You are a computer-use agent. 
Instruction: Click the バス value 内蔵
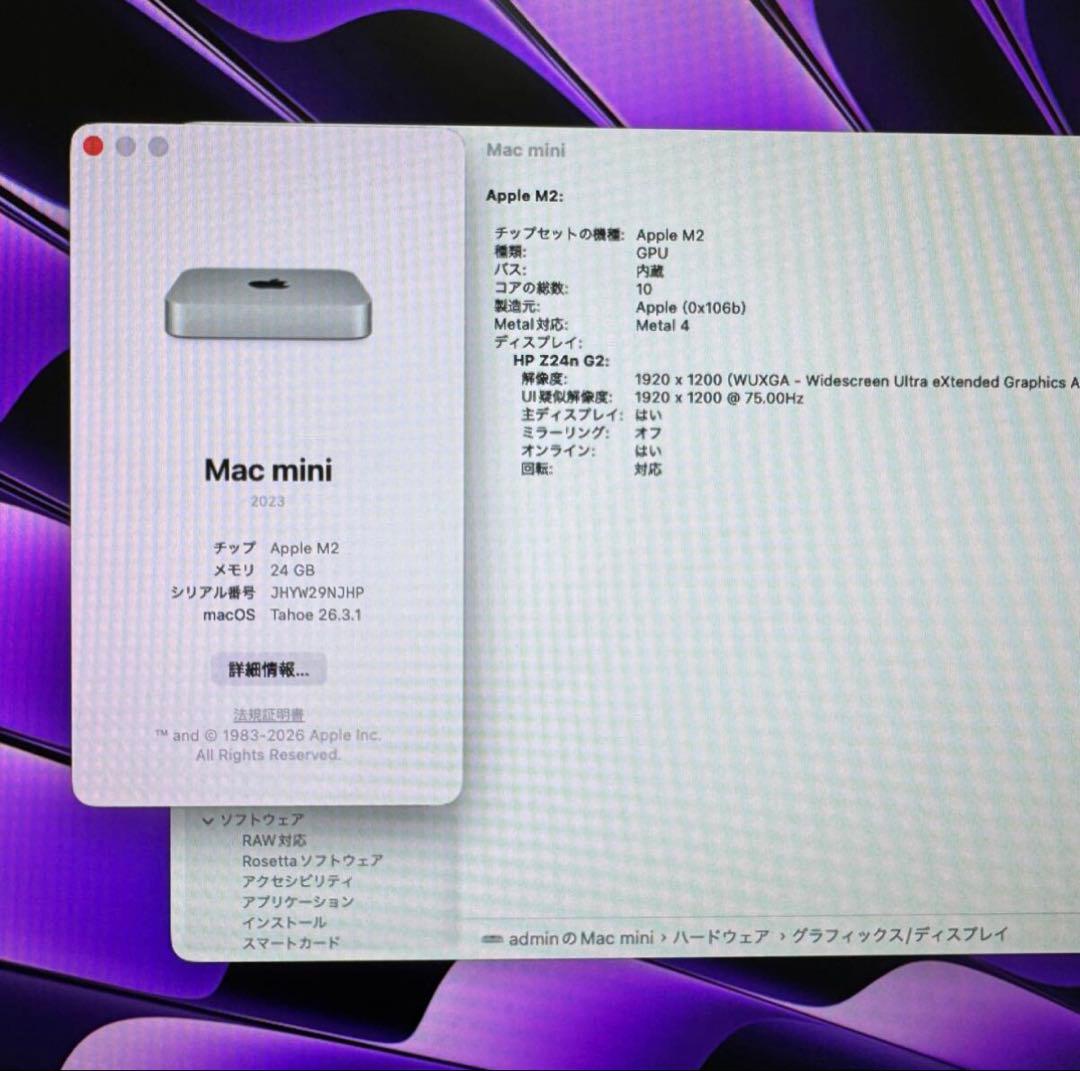pyautogui.click(x=650, y=271)
